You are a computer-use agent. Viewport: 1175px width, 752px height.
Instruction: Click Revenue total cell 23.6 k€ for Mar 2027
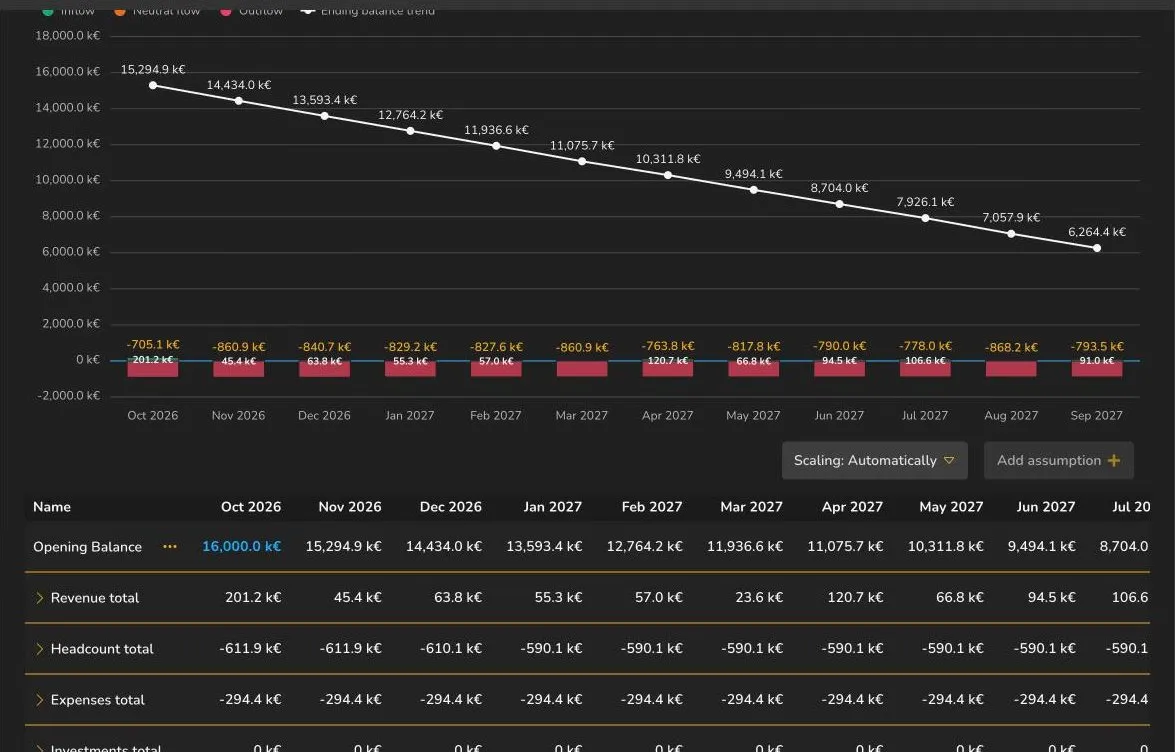(x=758, y=598)
